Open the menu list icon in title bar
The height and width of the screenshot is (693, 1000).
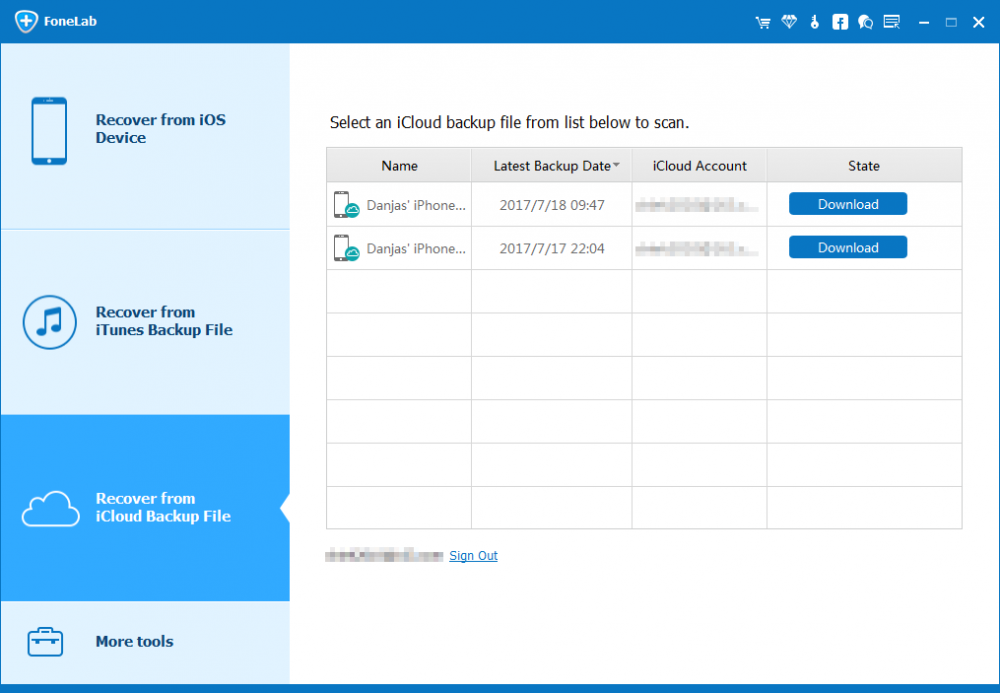(891, 22)
